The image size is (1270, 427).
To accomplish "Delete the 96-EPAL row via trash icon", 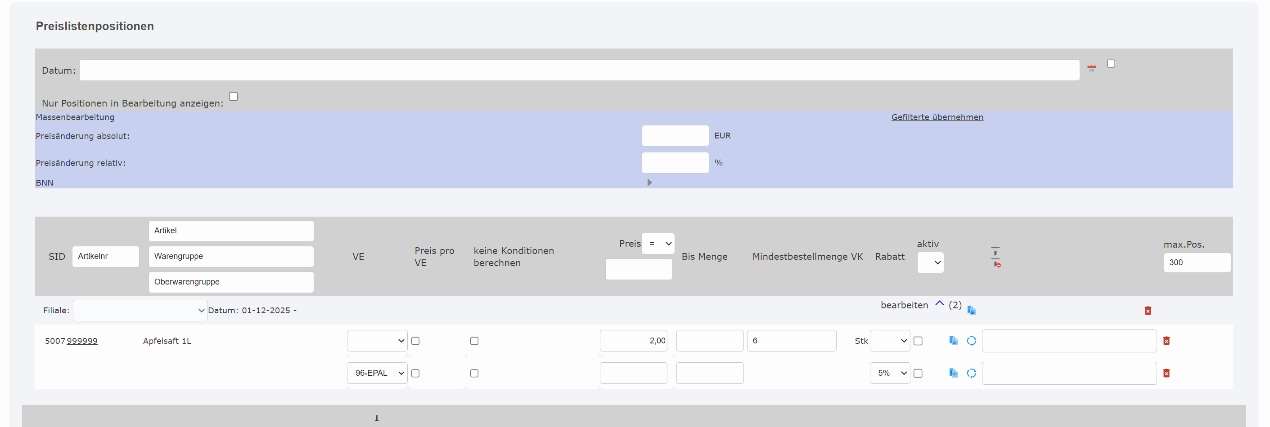I will pyautogui.click(x=1166, y=373).
